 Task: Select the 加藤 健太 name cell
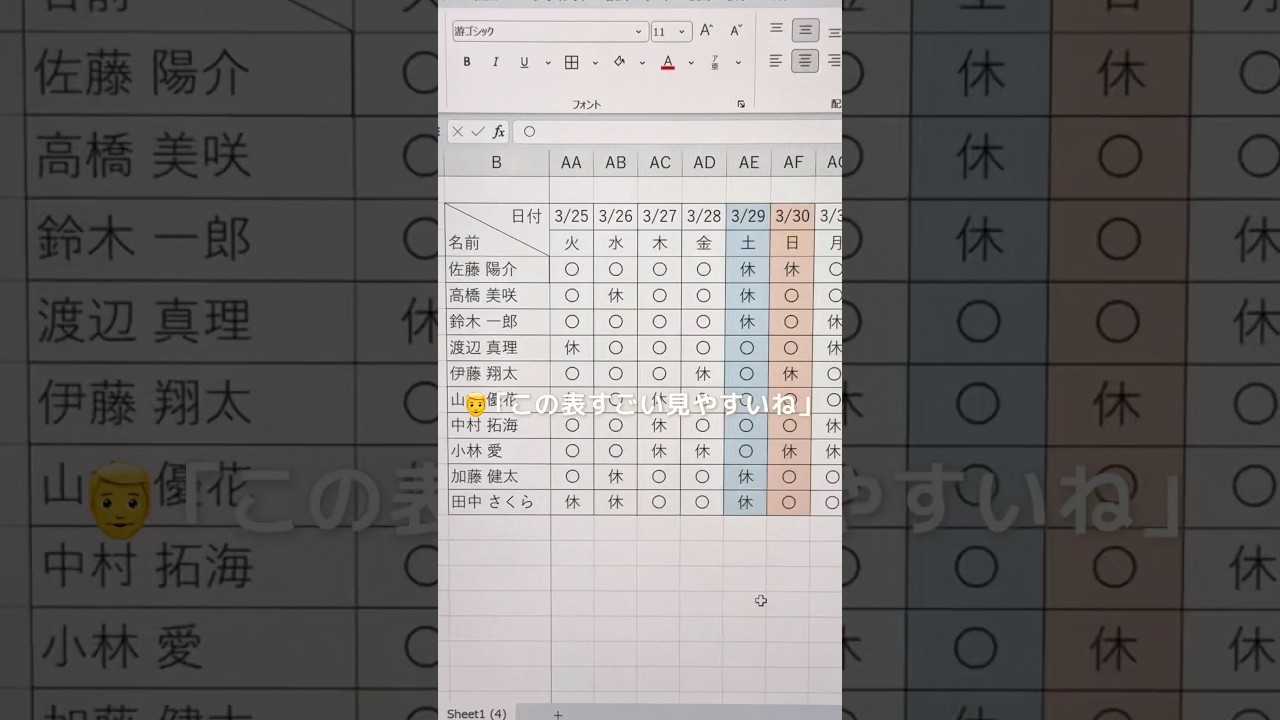point(497,477)
